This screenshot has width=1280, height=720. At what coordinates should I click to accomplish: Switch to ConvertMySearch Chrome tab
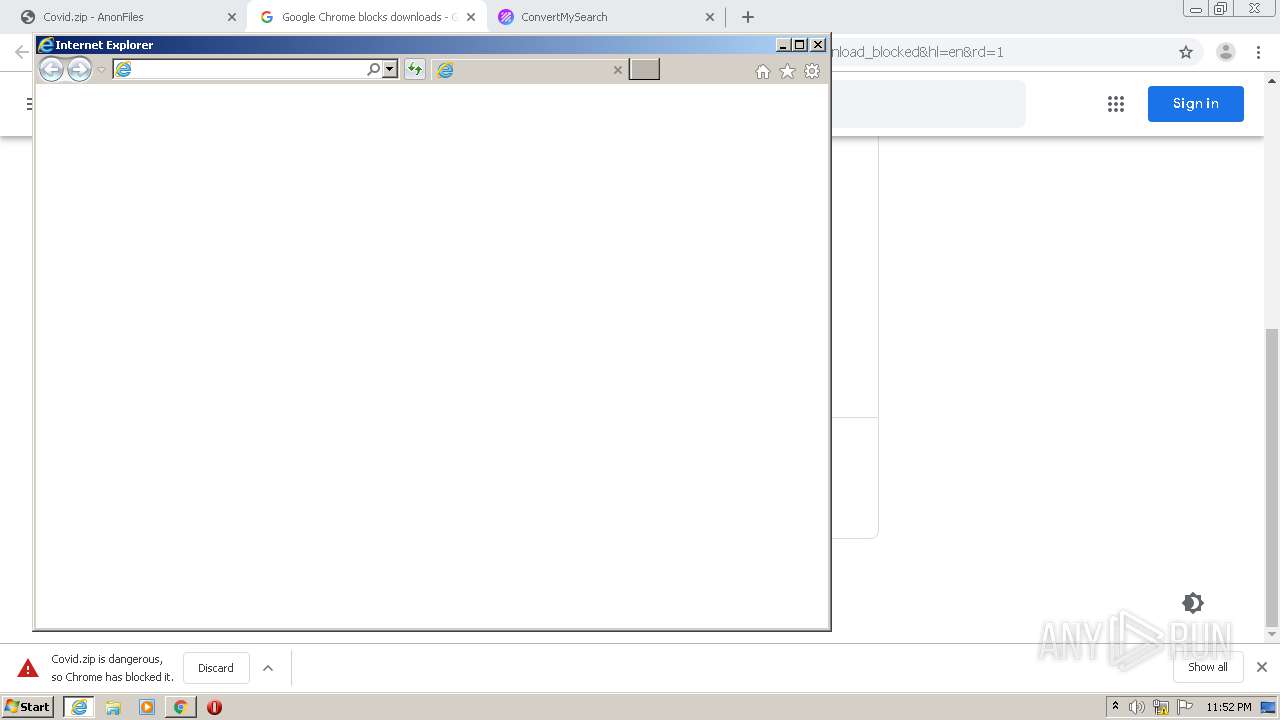click(x=607, y=17)
